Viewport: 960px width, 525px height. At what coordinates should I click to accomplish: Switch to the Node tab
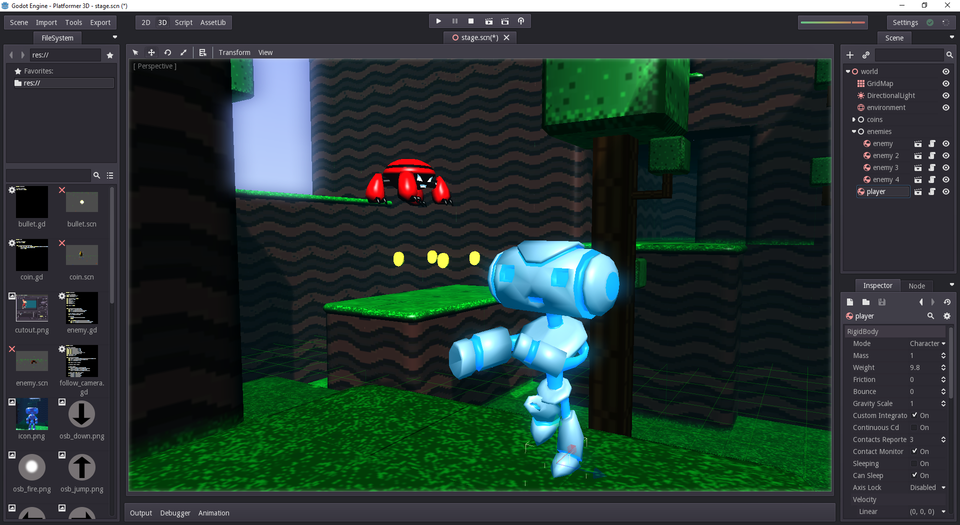916,286
